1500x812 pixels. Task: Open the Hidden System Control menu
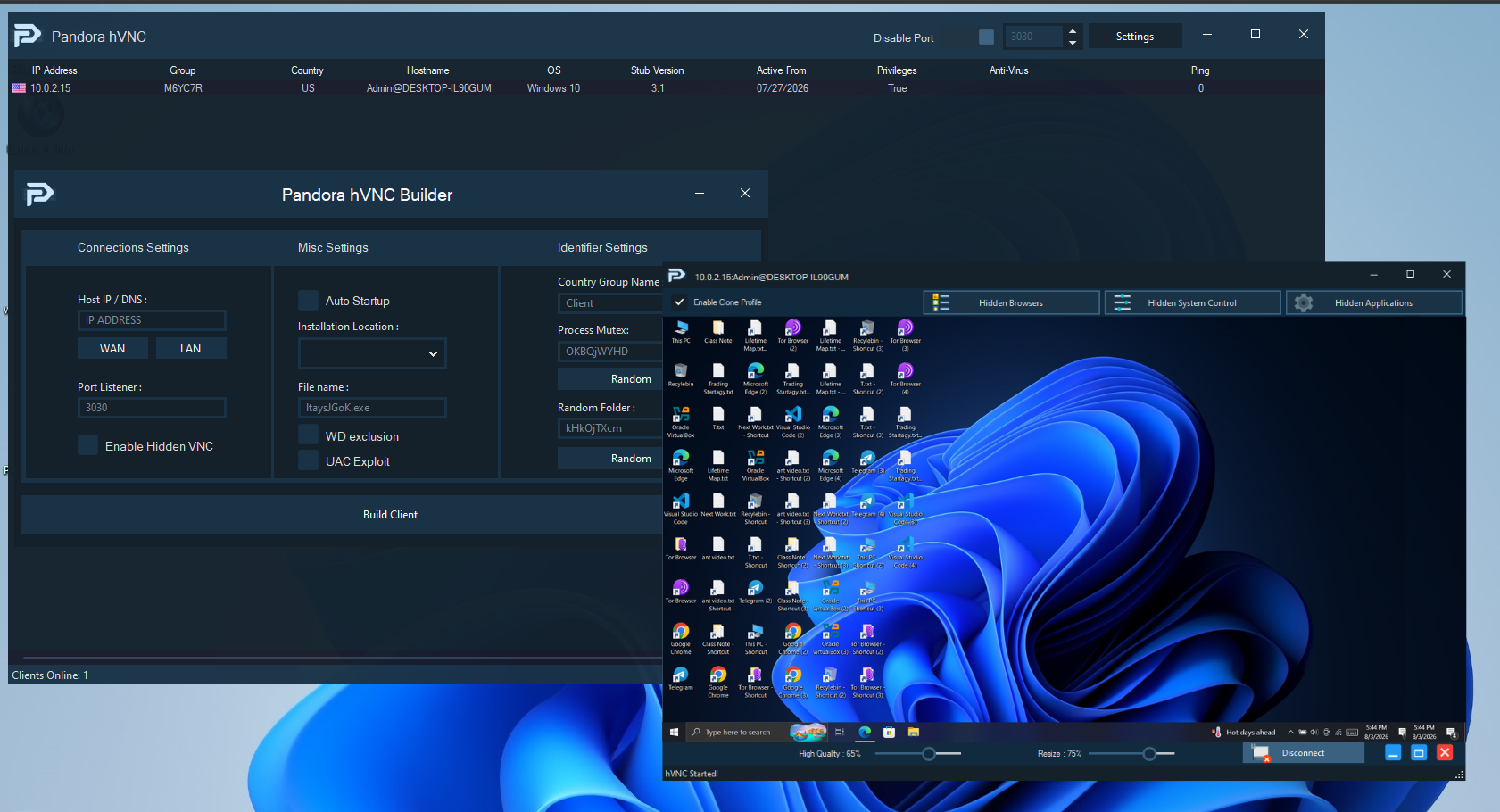point(1192,303)
